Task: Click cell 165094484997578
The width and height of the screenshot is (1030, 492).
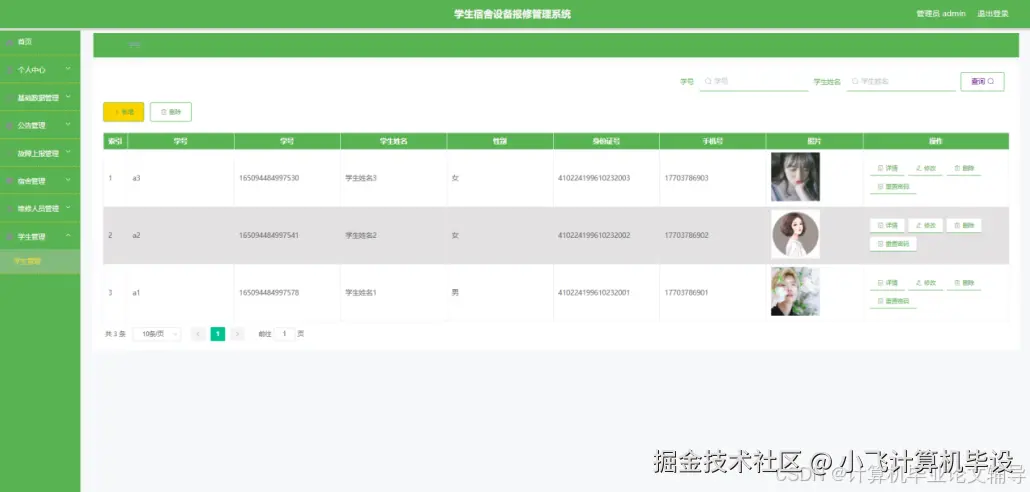Action: (x=269, y=292)
